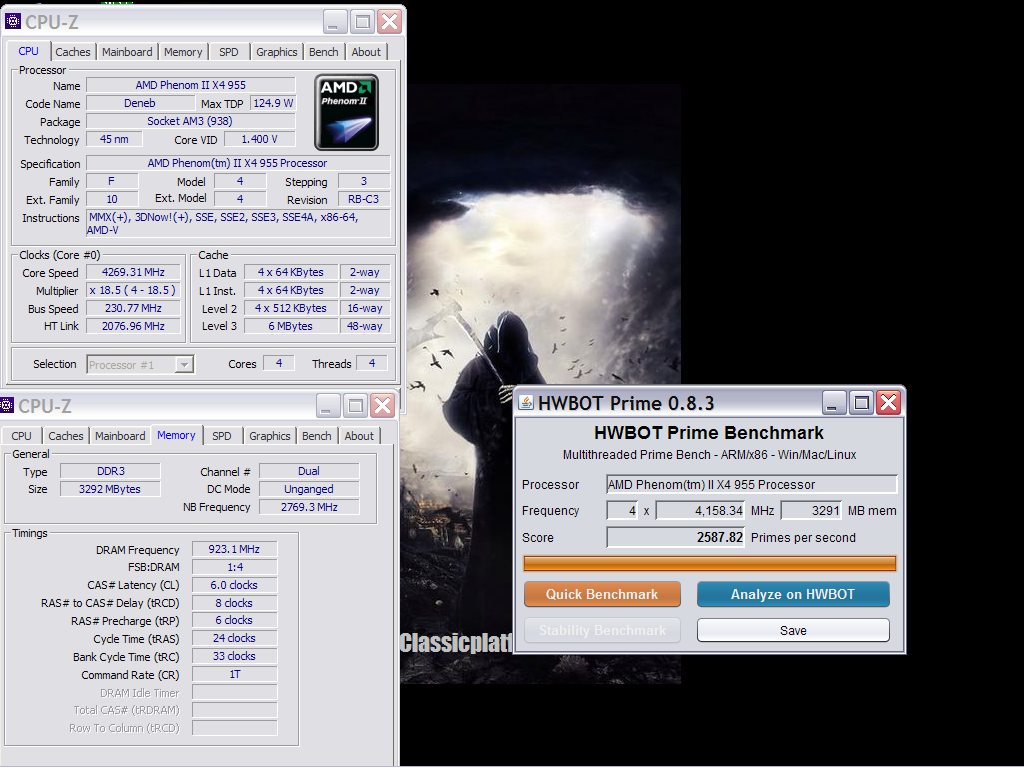Click the 'RB-C3' revision value

pyautogui.click(x=364, y=199)
